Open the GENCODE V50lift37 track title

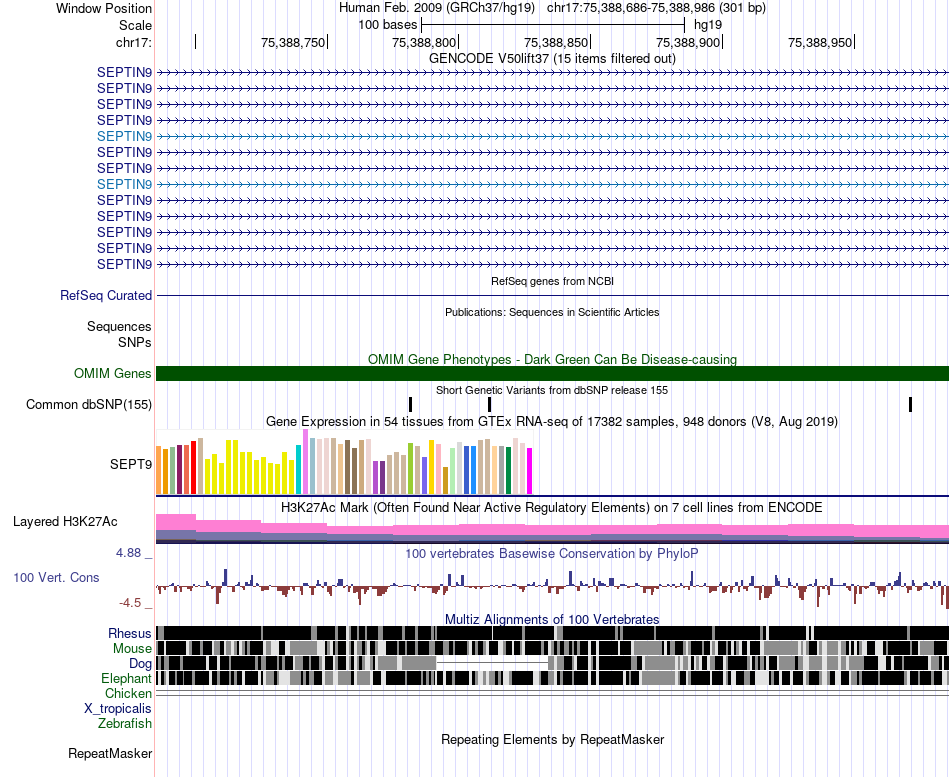(x=552, y=58)
